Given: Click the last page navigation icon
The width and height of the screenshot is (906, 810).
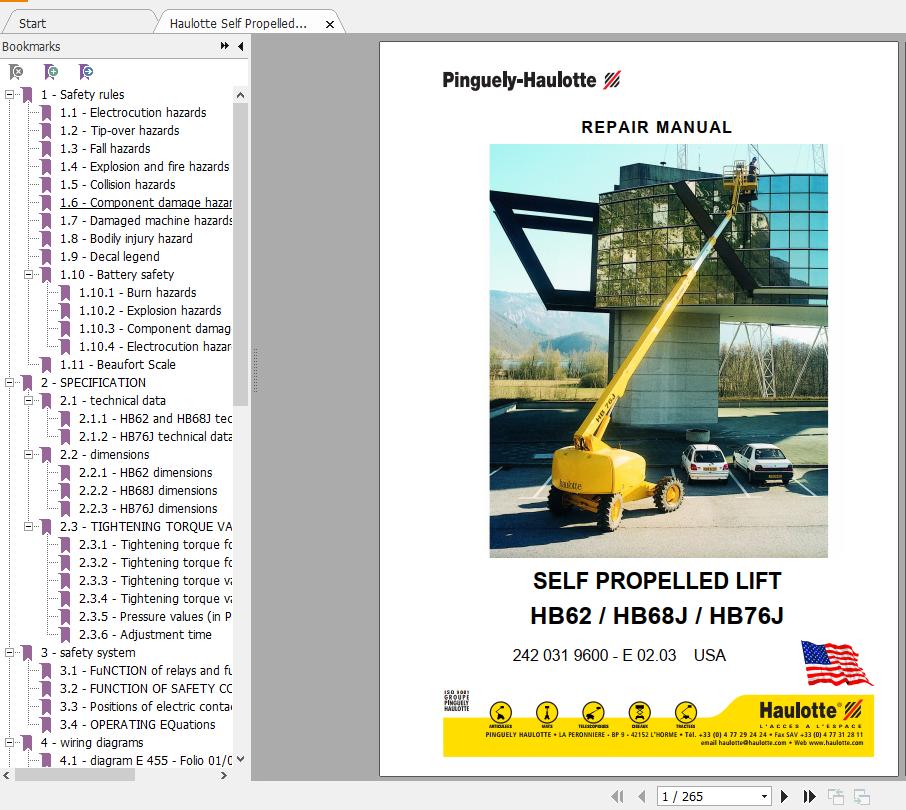Looking at the screenshot, I should coord(808,795).
